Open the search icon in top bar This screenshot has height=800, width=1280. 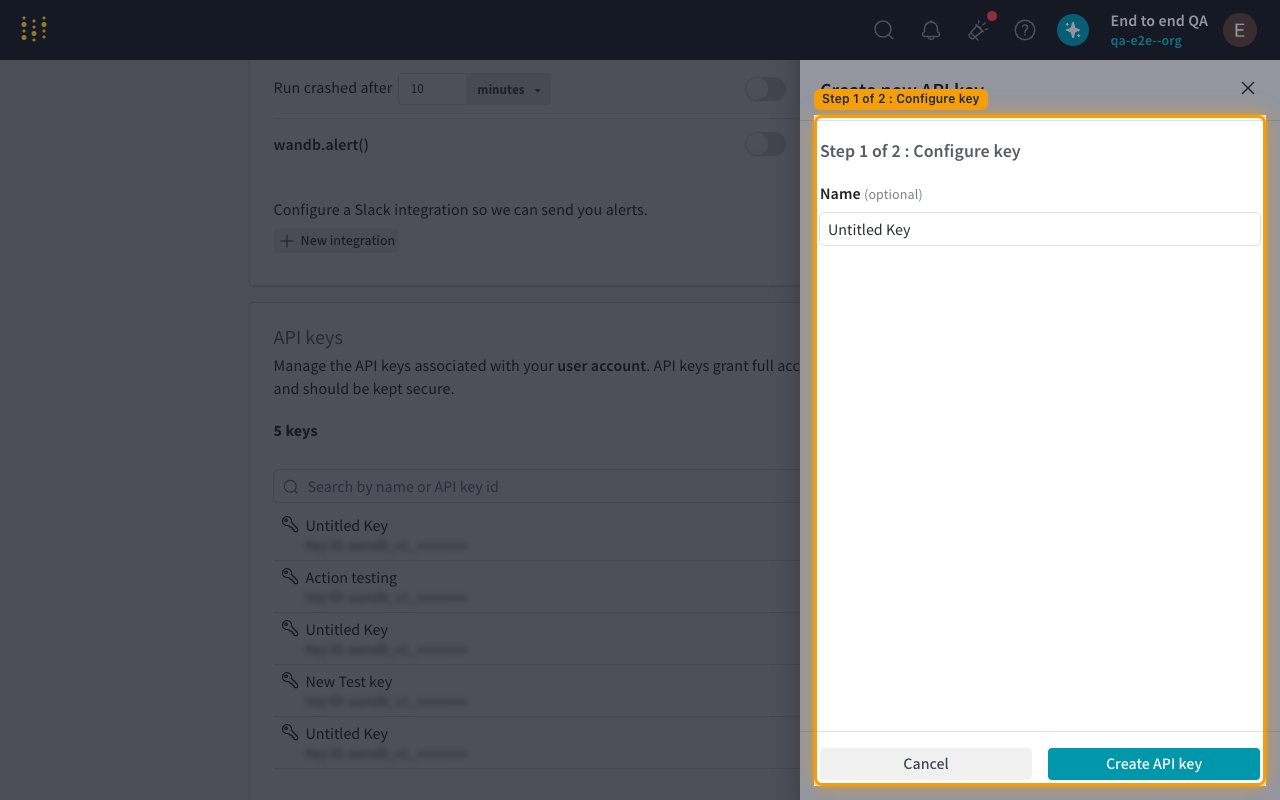click(884, 30)
